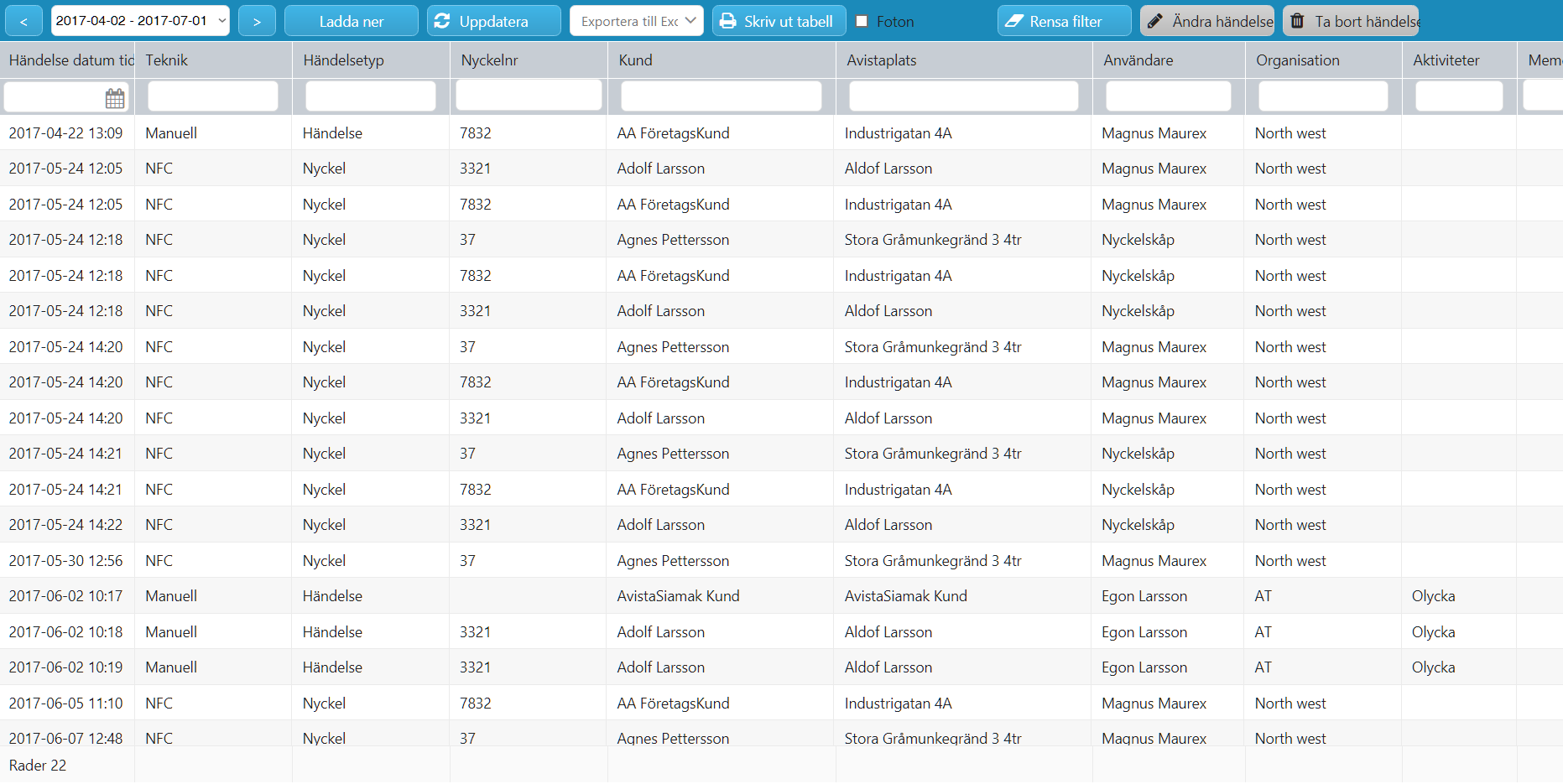This screenshot has width=1563, height=784.
Task: Focus the Kund filter field
Action: point(722,96)
